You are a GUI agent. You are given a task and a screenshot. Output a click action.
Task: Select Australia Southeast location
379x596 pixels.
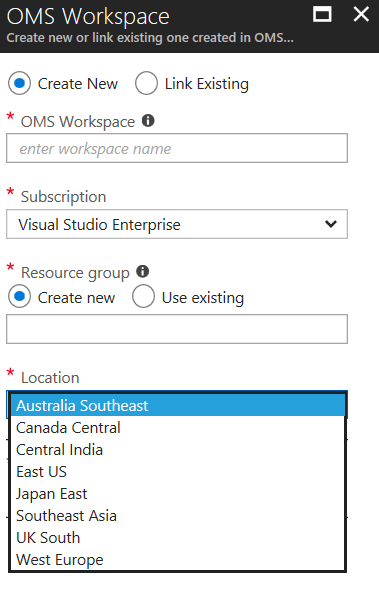(x=178, y=406)
